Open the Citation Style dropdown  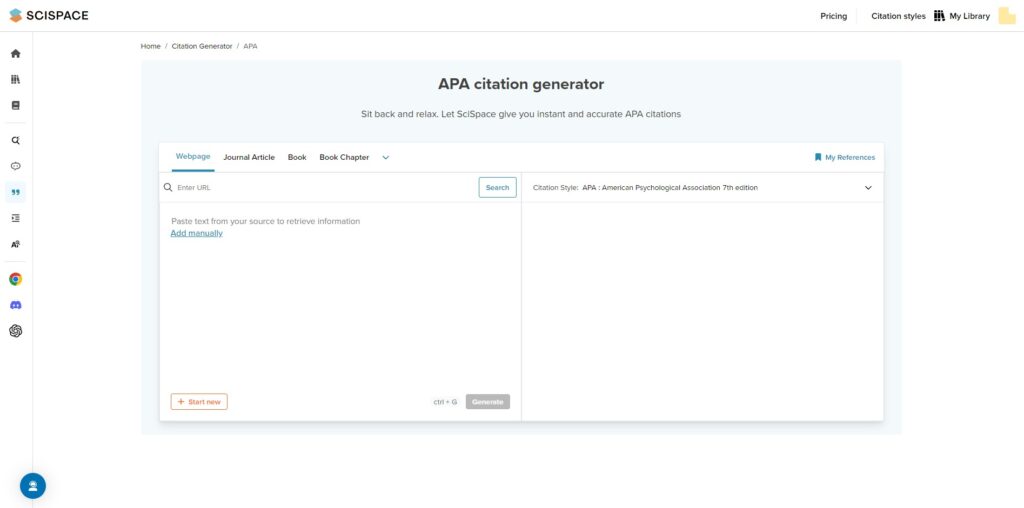(703, 187)
